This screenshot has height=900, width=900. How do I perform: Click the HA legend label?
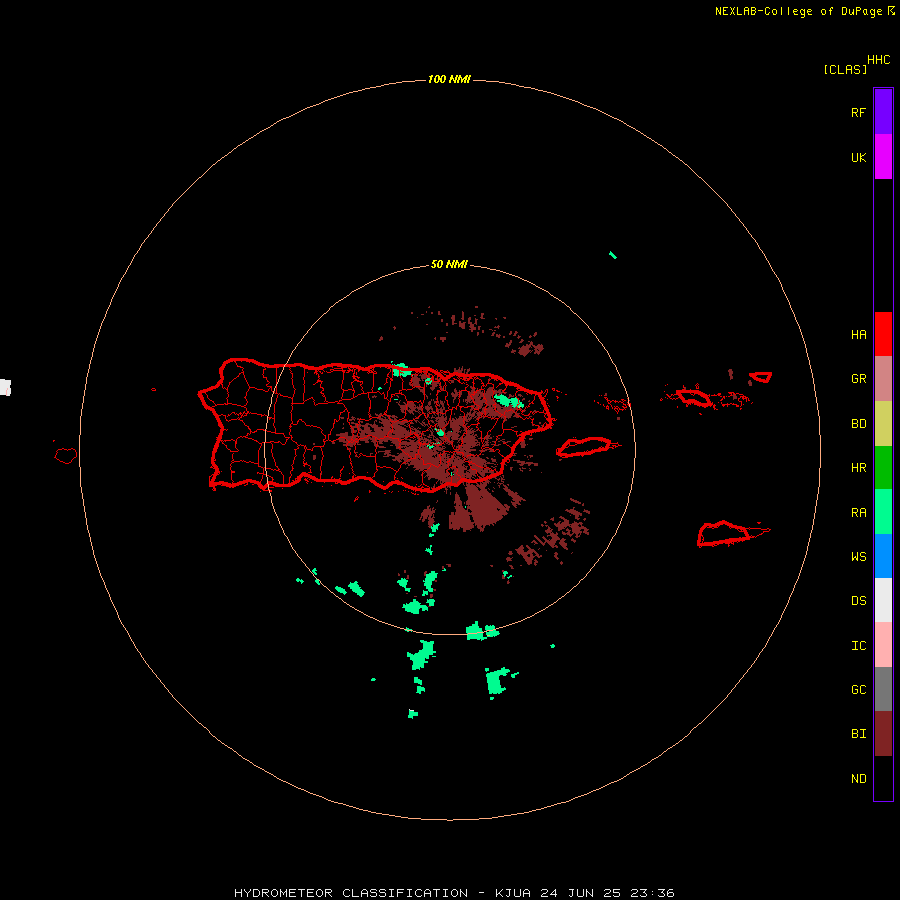(x=858, y=335)
